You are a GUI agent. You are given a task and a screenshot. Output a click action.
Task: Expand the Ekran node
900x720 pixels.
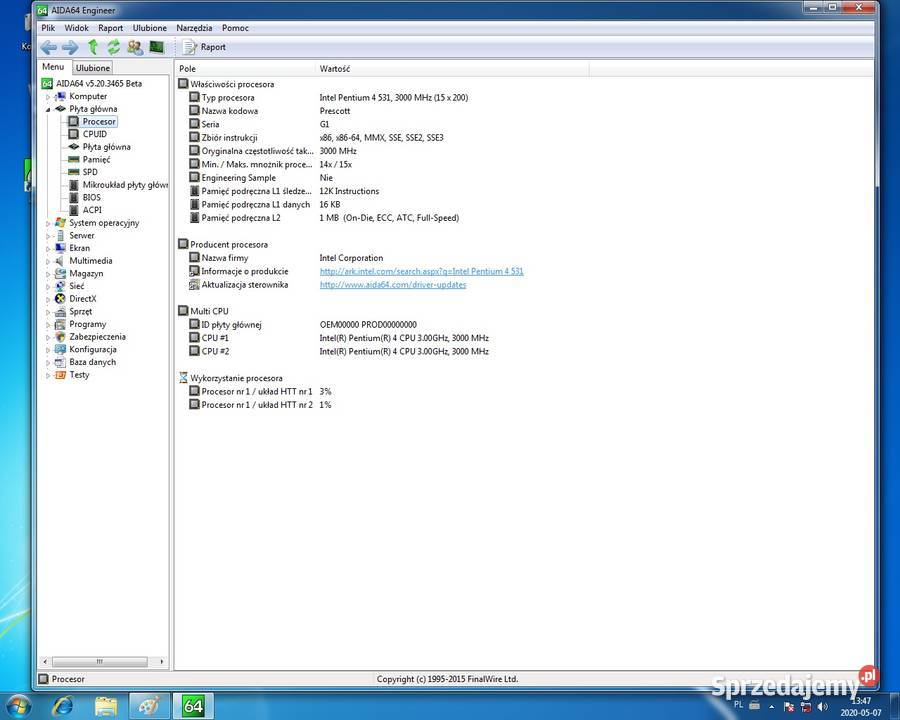pyautogui.click(x=48, y=248)
